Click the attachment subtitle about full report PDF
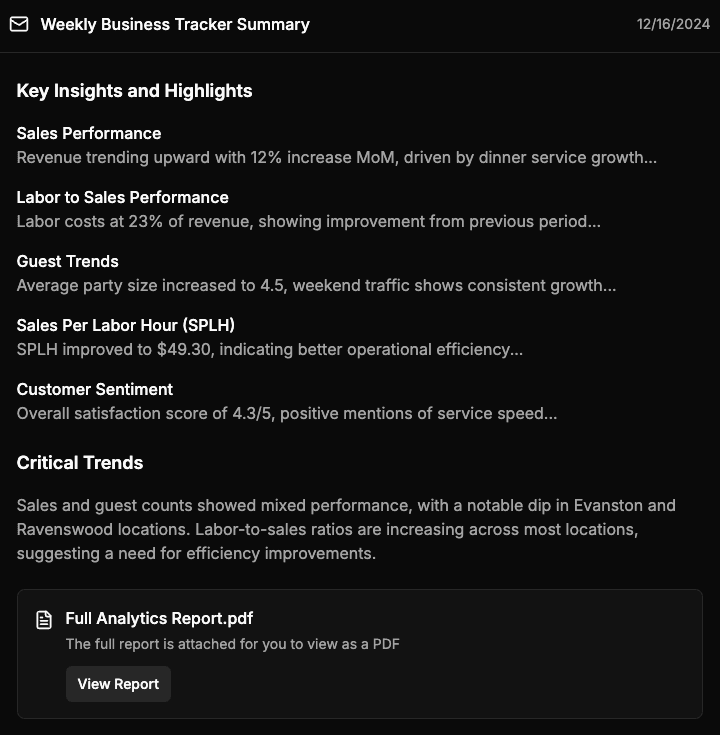 click(x=232, y=644)
